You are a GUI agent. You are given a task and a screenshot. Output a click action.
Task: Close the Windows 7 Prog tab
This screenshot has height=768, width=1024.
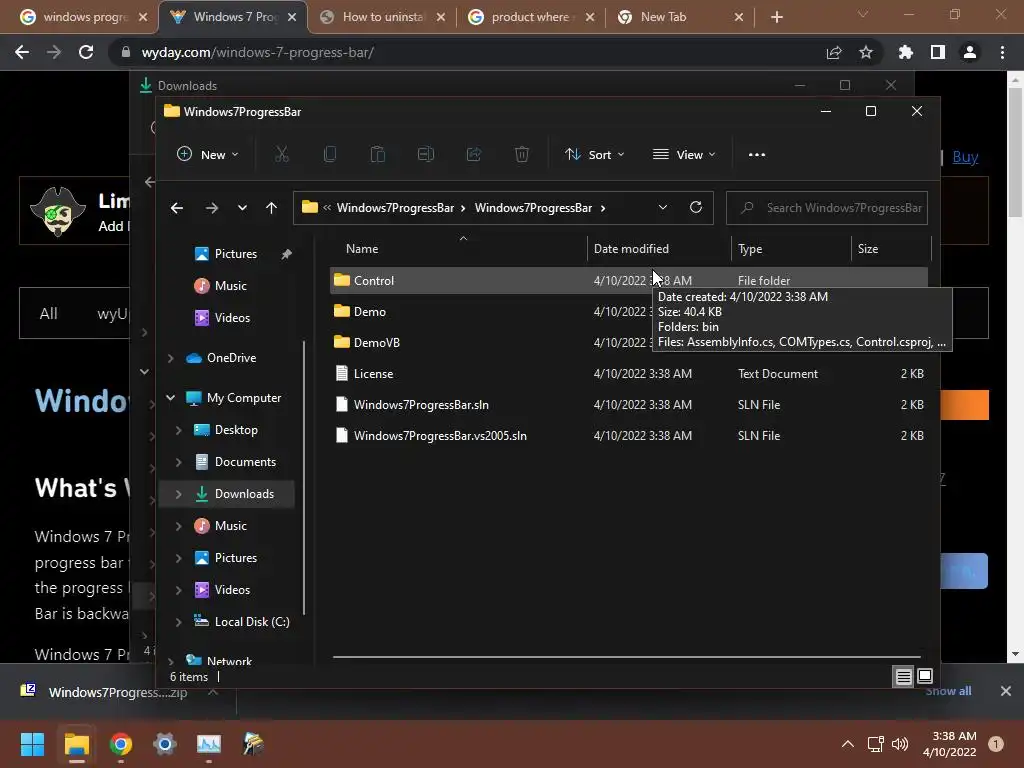point(292,17)
